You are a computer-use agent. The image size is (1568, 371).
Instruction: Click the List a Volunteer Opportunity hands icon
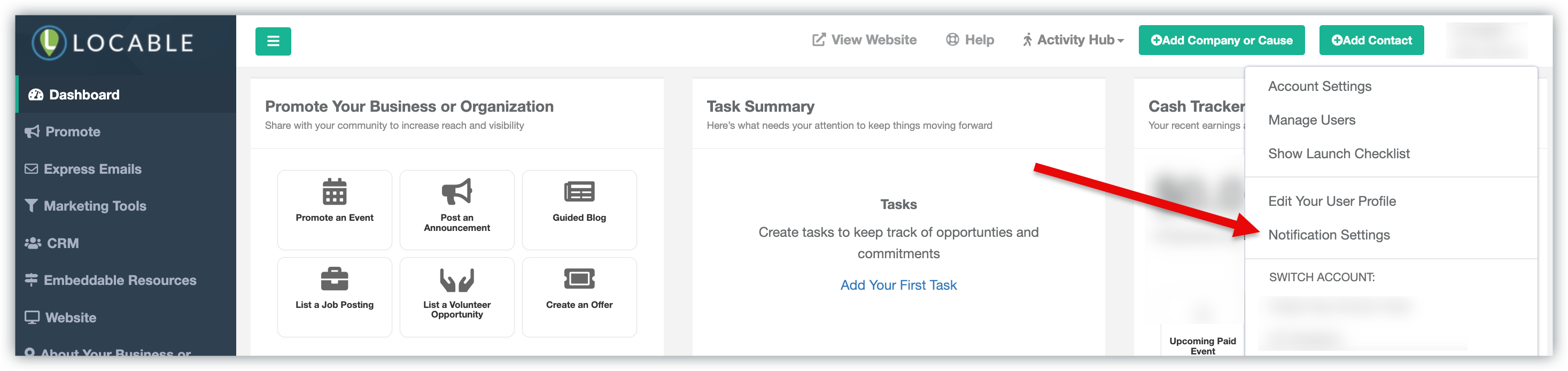[456, 280]
